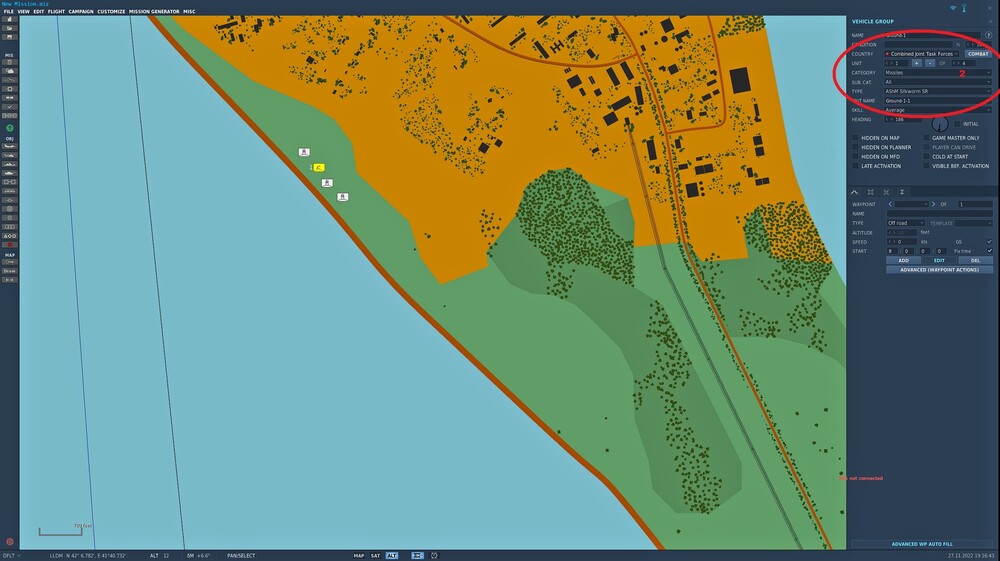Viewport: 1000px width, 561px height.
Task: Click the red exit icon at bottom-left
Action: tap(10, 542)
